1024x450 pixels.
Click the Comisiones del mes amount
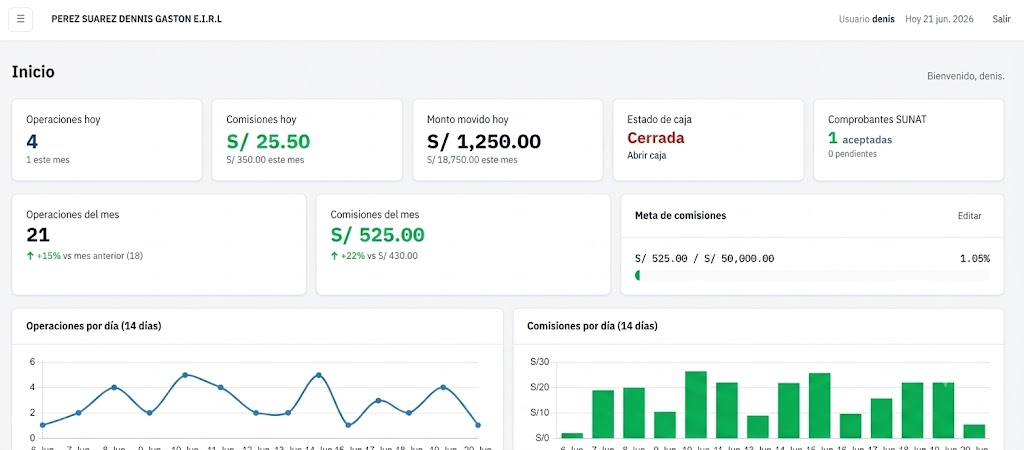(377, 235)
